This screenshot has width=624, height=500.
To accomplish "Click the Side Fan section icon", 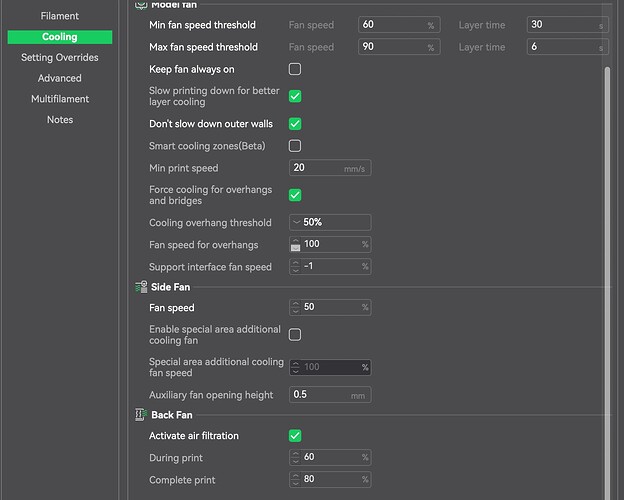I will click(141, 287).
